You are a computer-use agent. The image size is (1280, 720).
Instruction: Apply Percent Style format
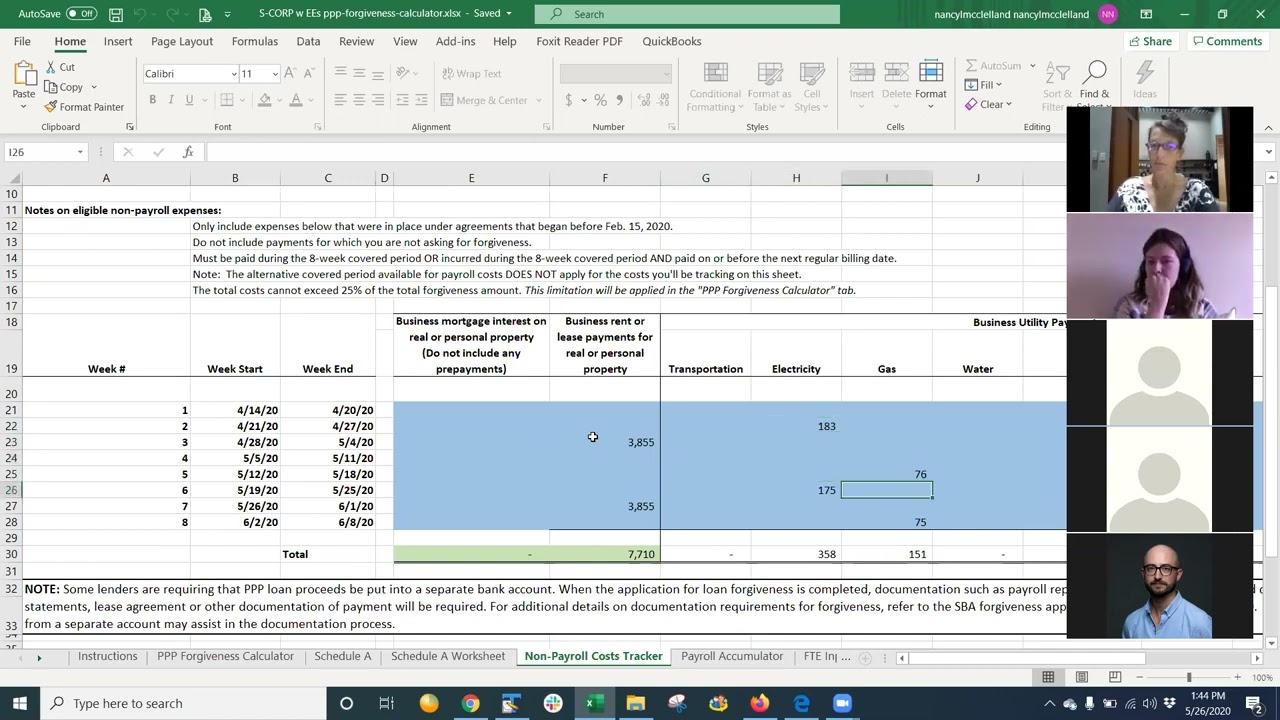600,100
